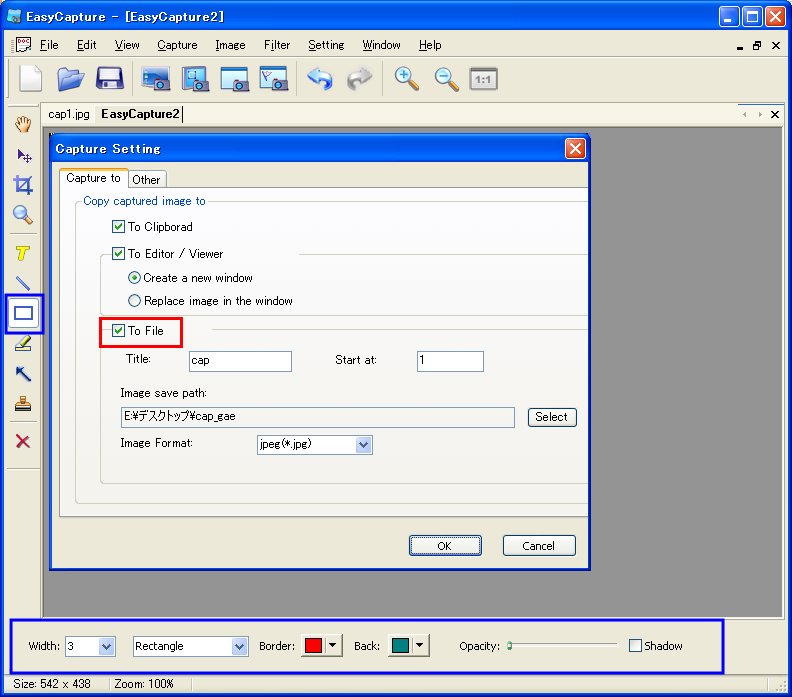Click the document icon beside File menu
Image resolution: width=792 pixels, height=697 pixels.
click(23, 44)
